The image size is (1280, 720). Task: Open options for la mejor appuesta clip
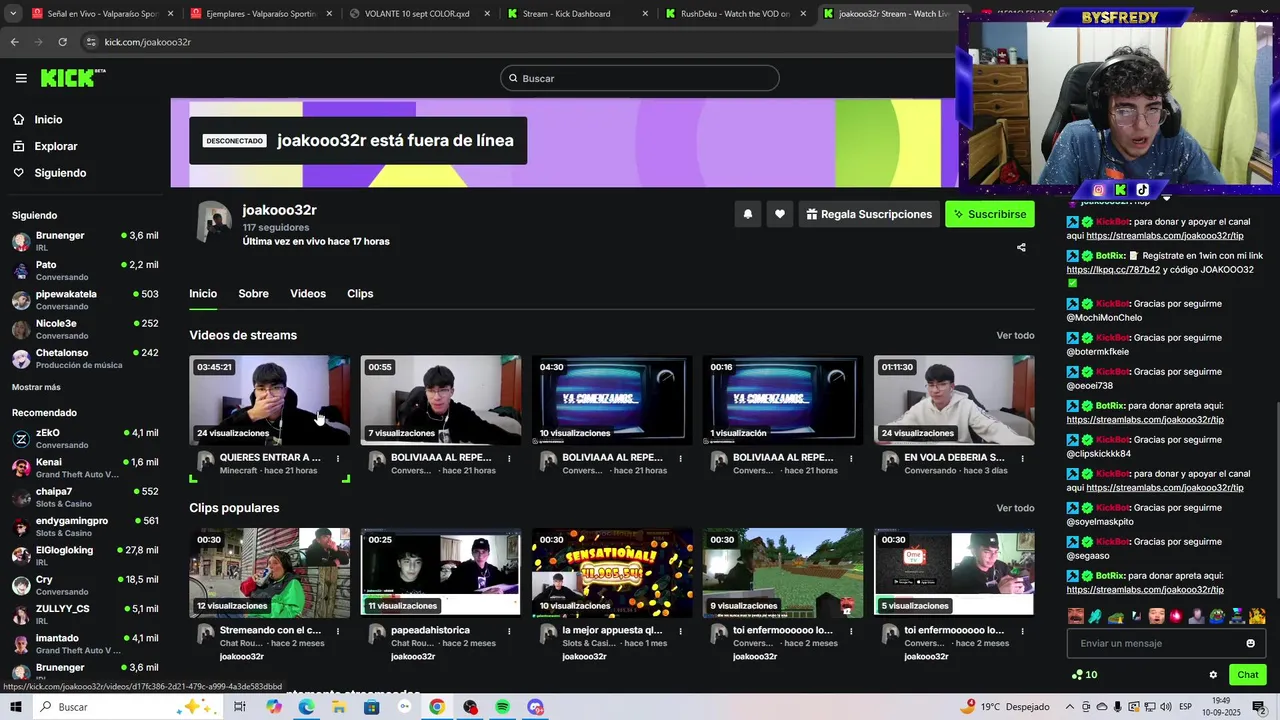coord(680,631)
